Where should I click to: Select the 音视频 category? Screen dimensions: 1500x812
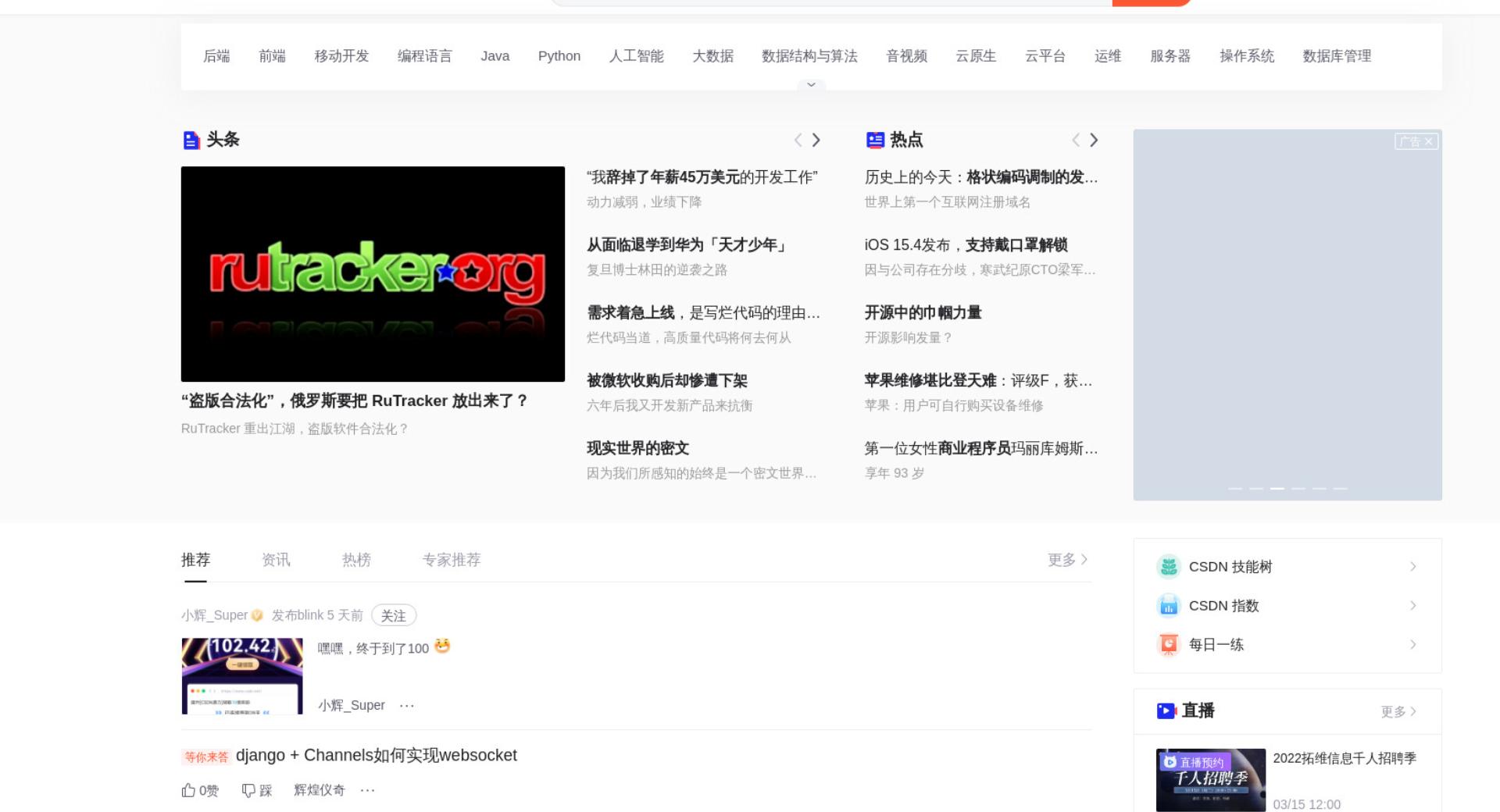click(906, 56)
